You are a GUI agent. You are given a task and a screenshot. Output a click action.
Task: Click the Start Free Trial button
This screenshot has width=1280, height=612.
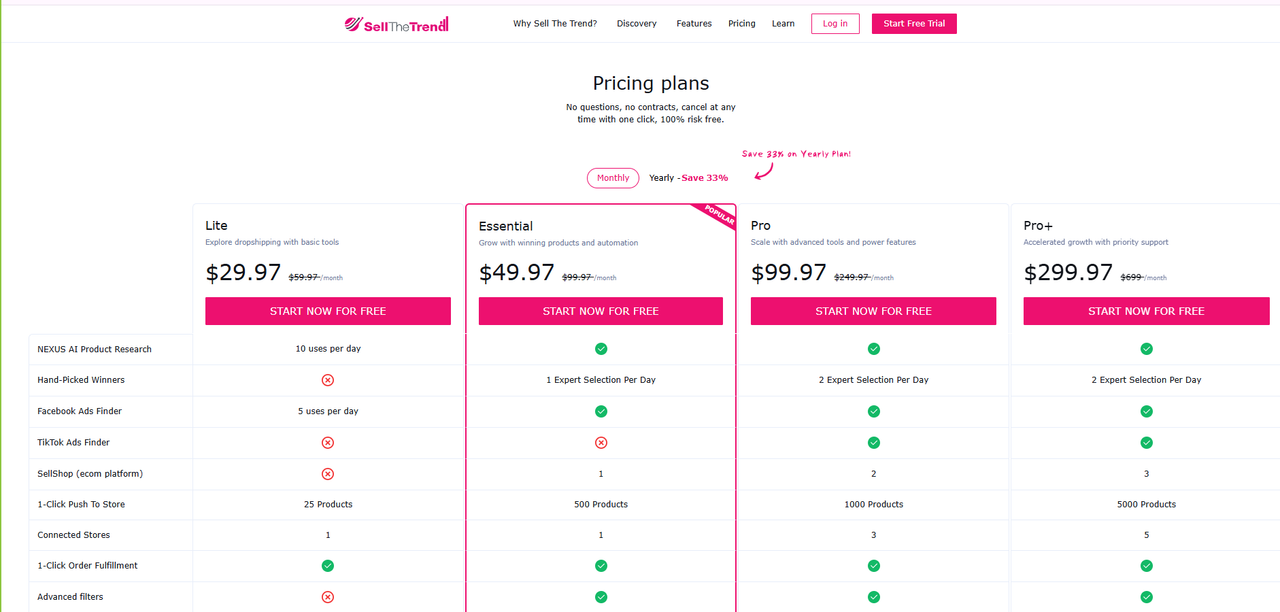914,23
